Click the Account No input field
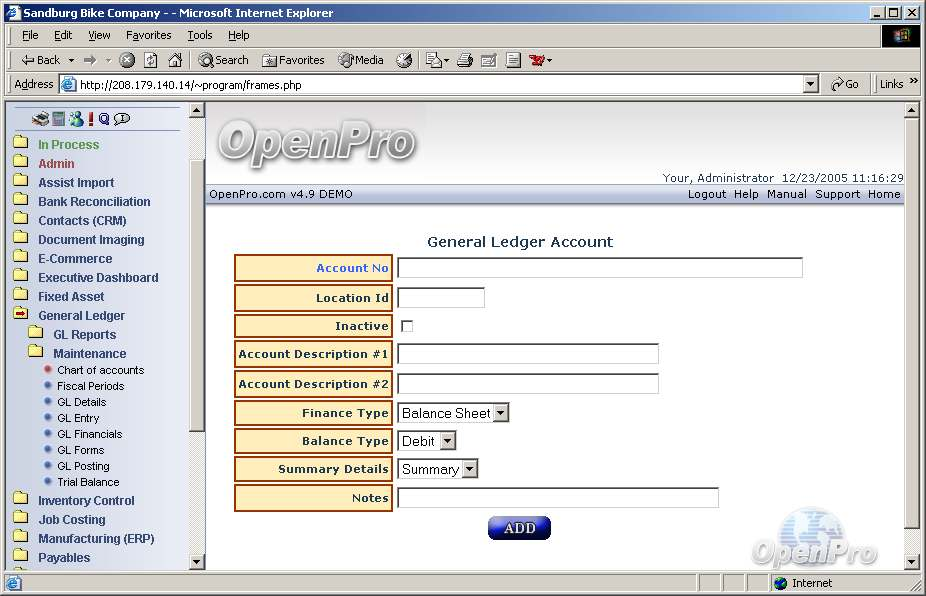 599,268
